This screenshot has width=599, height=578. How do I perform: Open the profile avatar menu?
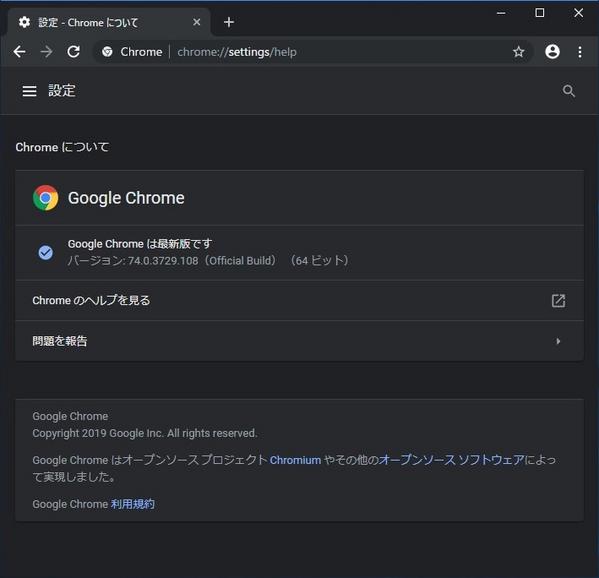click(x=552, y=52)
